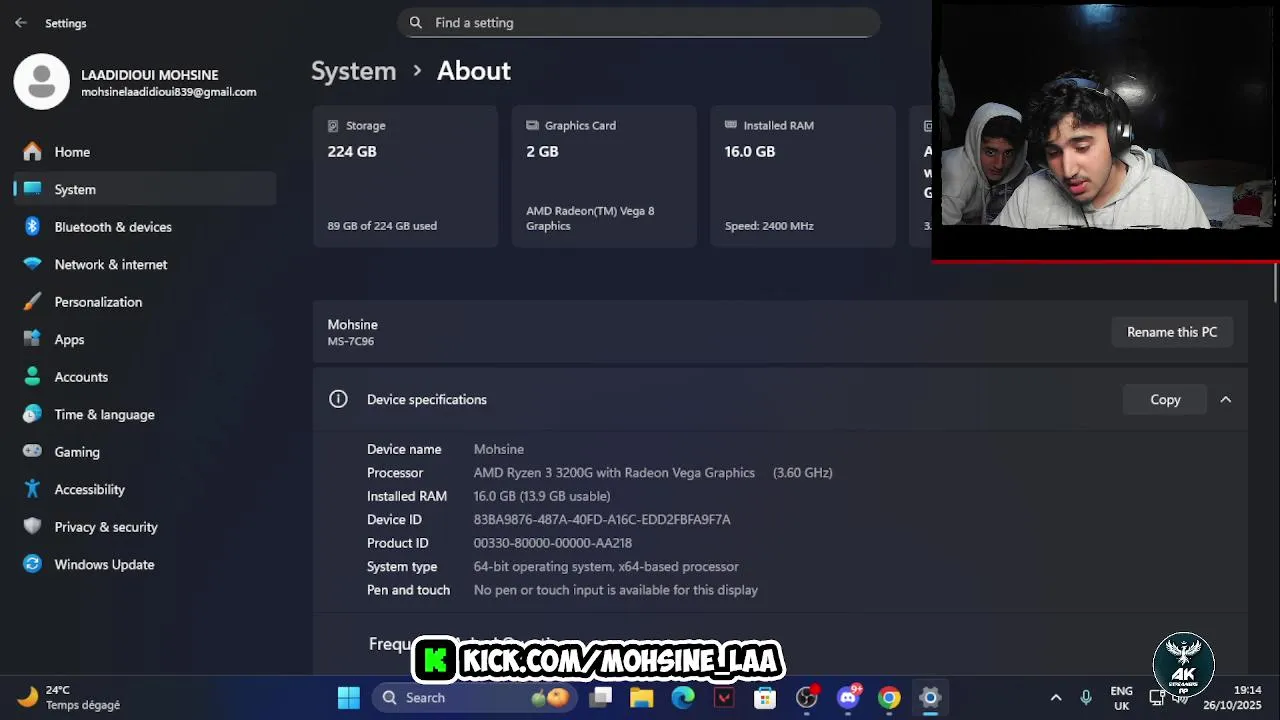Open the Storage 224 GB card

click(x=405, y=176)
